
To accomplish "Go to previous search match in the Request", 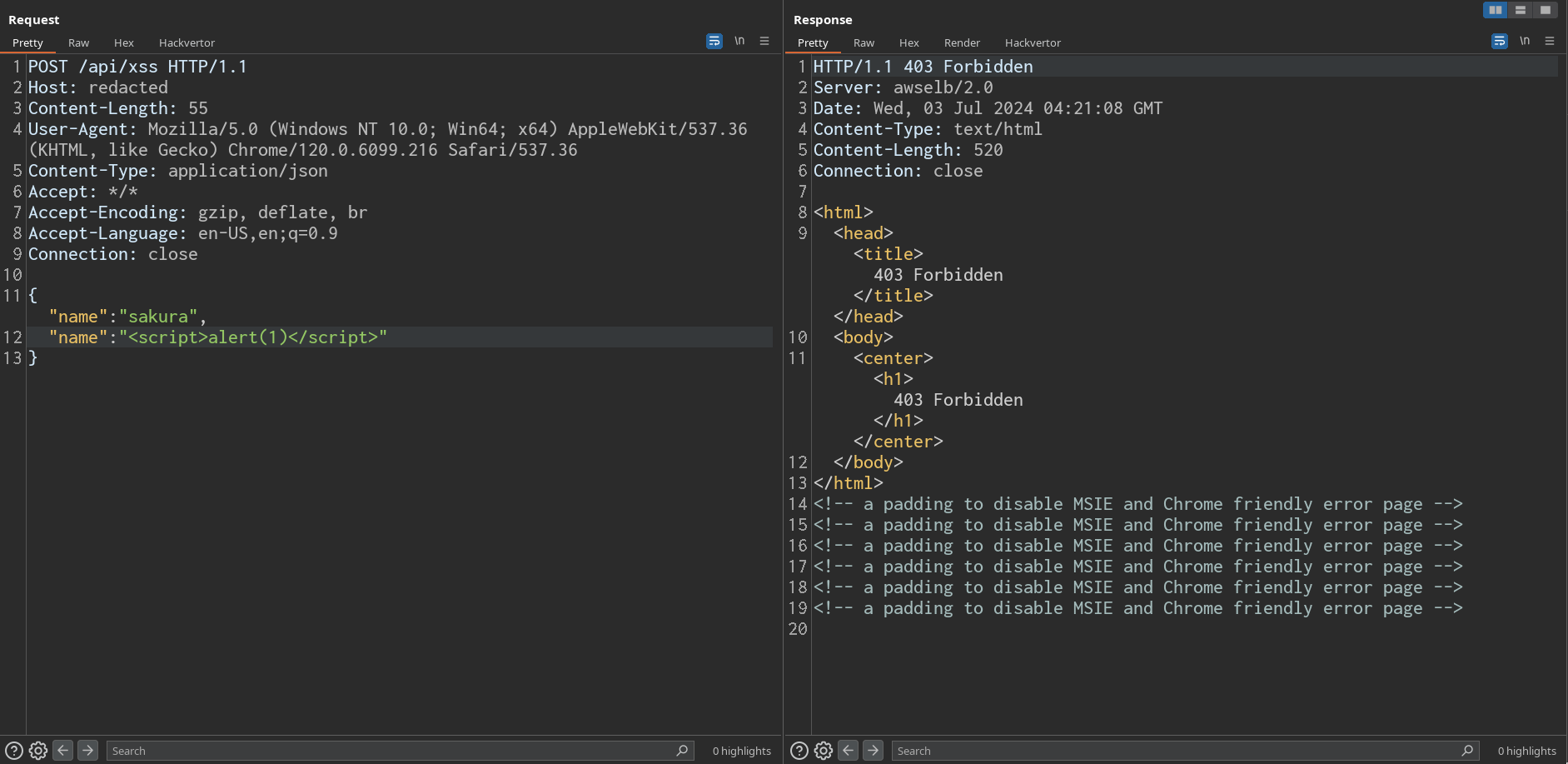I will coord(63,751).
